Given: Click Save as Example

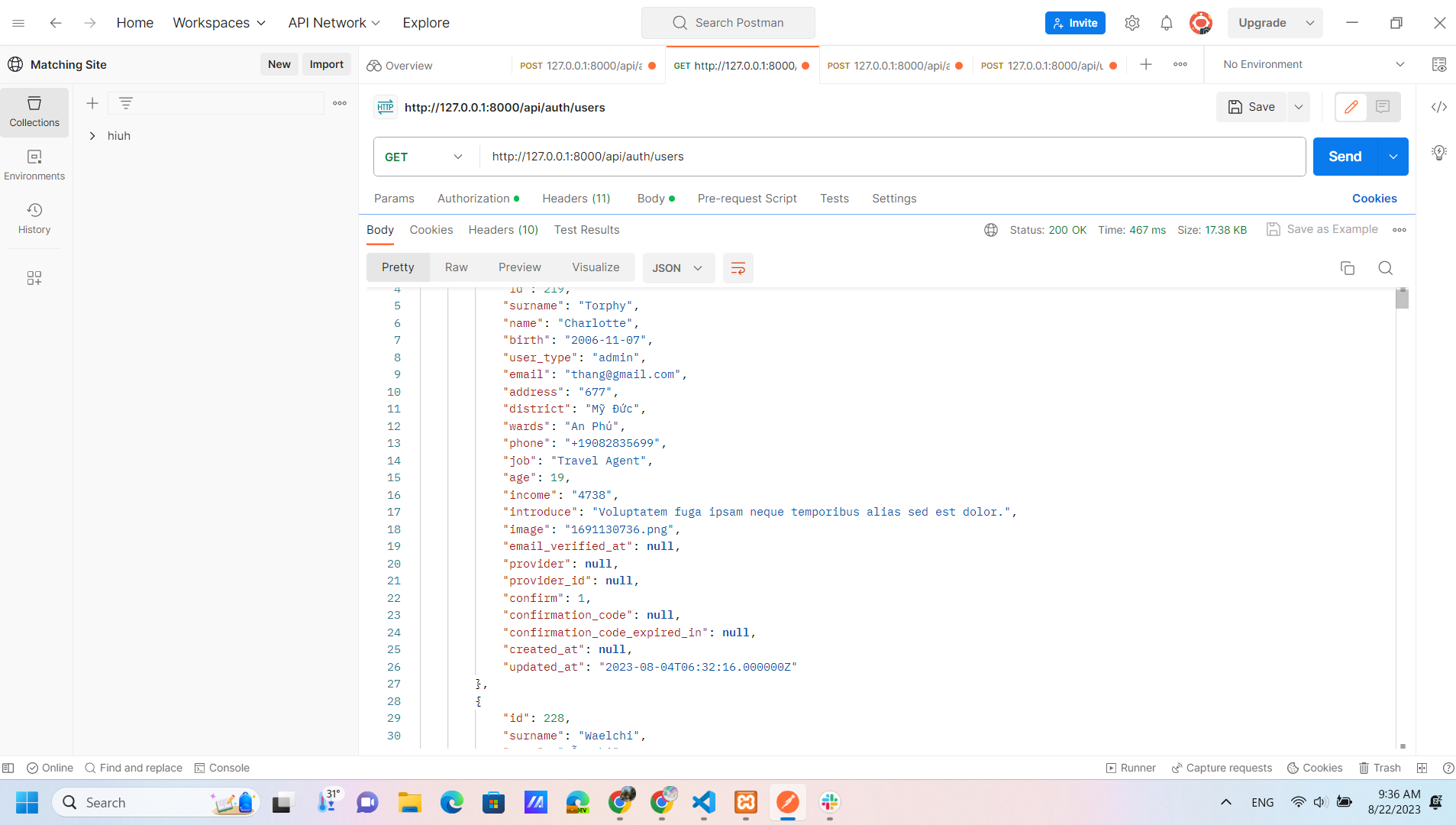Looking at the screenshot, I should point(1322,229).
